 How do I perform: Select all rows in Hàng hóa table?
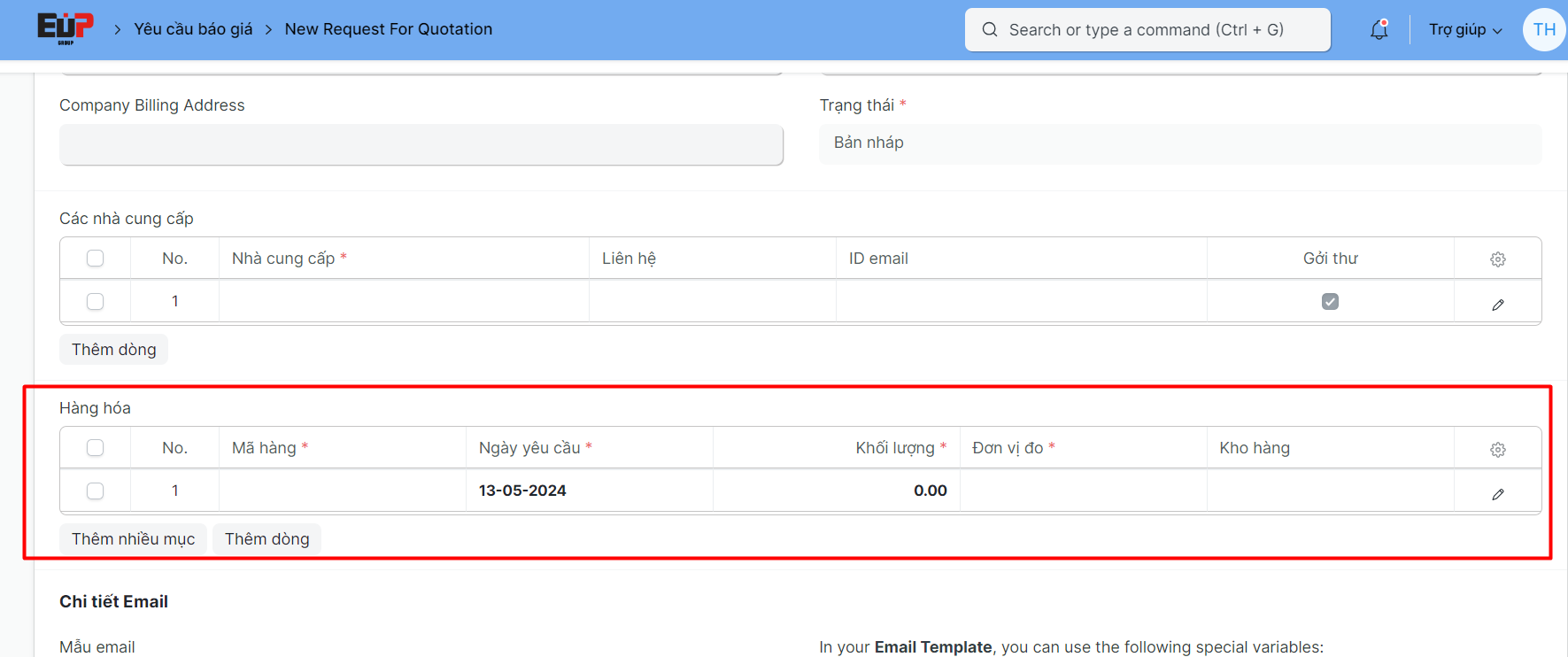tap(96, 448)
